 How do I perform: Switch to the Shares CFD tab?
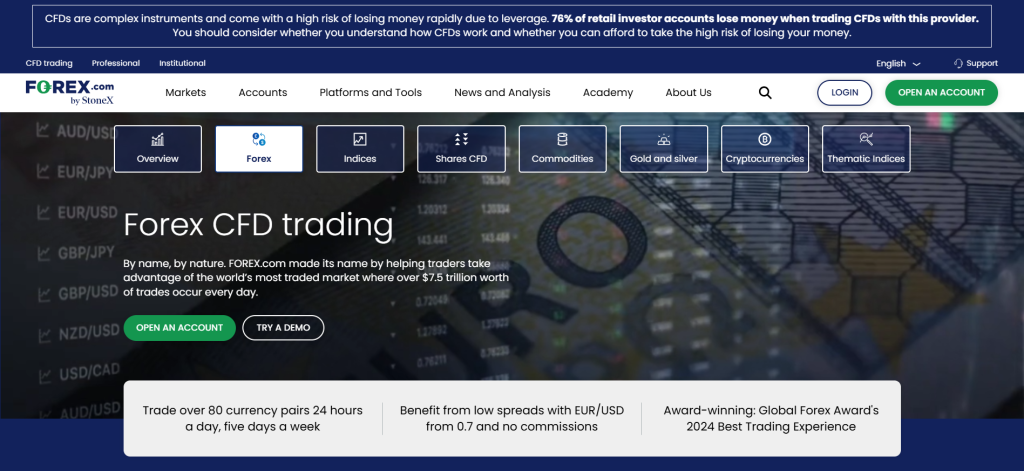coord(461,149)
